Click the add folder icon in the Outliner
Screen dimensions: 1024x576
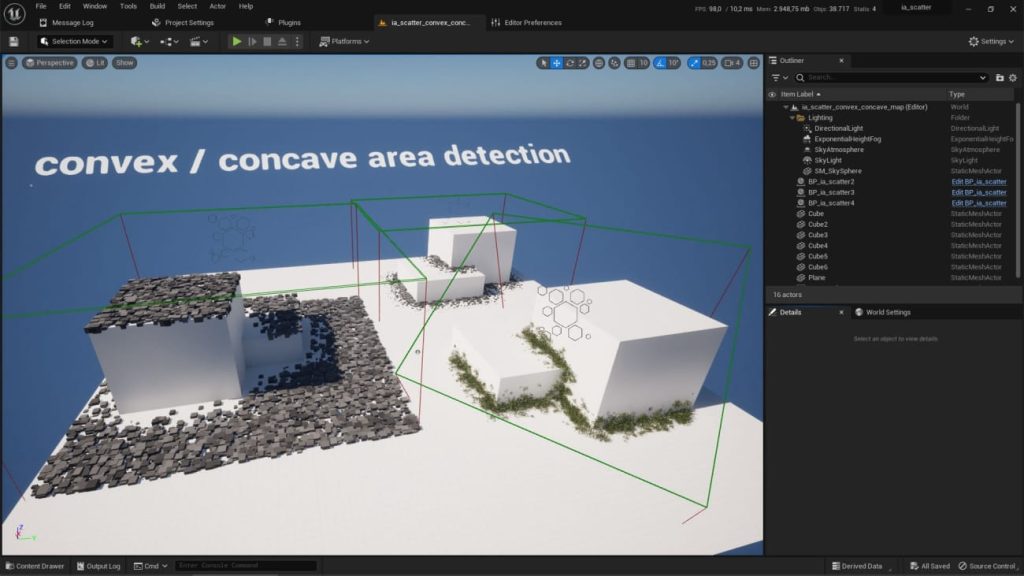click(999, 77)
